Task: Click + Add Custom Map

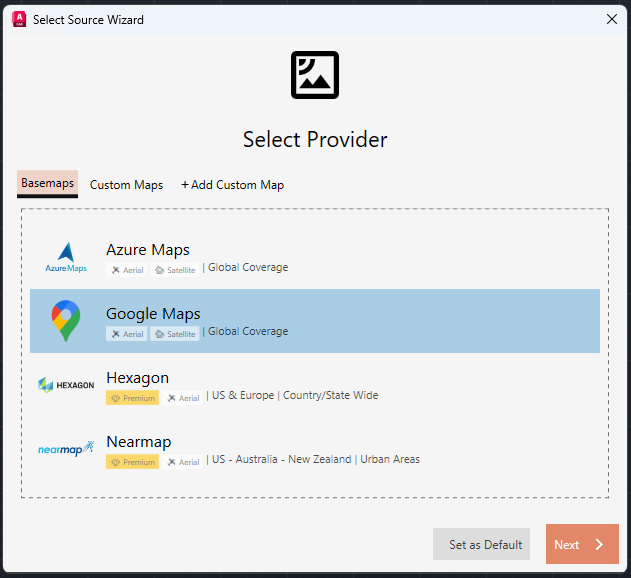Action: coord(233,185)
